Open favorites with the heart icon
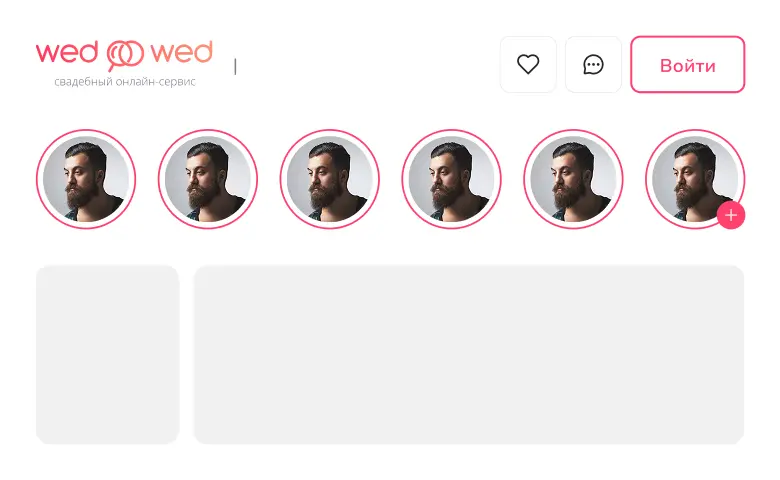 coord(528,65)
